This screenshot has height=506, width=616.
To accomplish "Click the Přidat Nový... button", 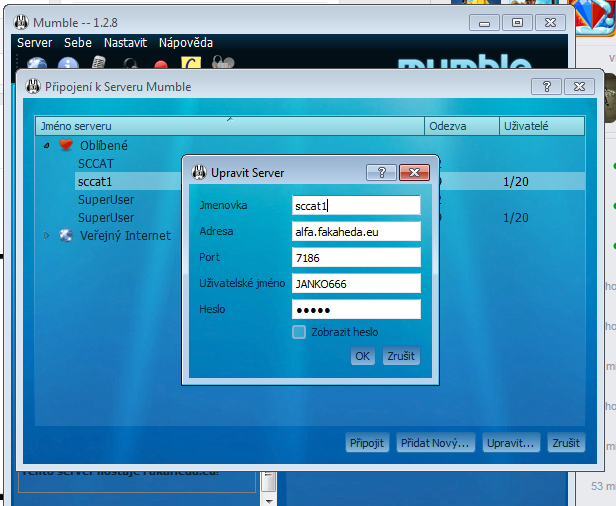I will coord(434,442).
